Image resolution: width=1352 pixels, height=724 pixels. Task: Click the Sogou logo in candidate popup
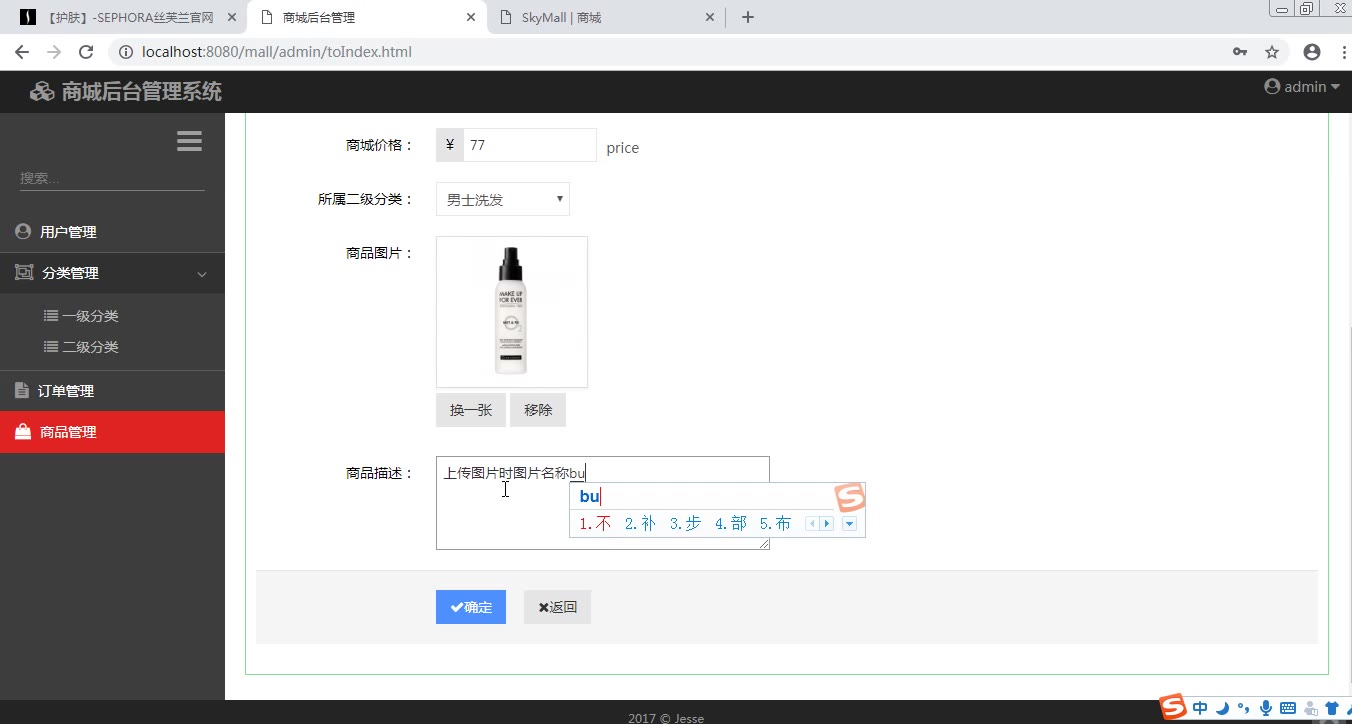(850, 497)
